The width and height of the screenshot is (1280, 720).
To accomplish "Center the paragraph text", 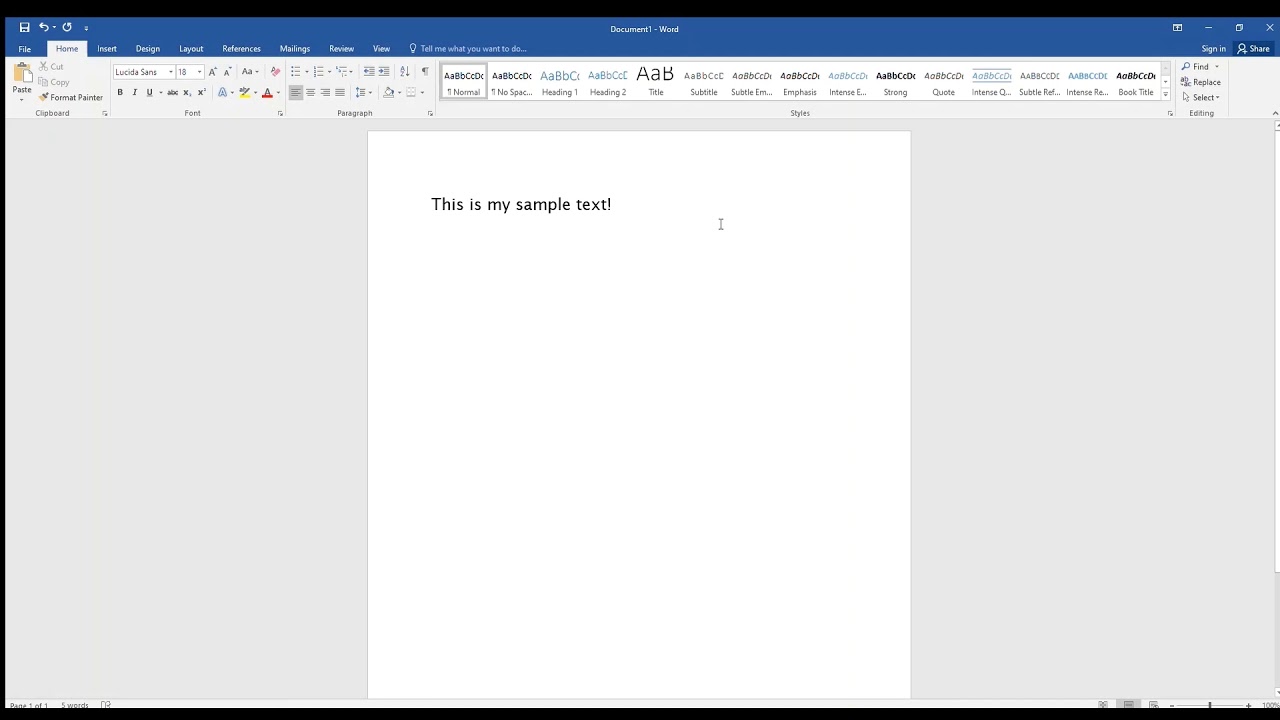I will click(x=310, y=93).
